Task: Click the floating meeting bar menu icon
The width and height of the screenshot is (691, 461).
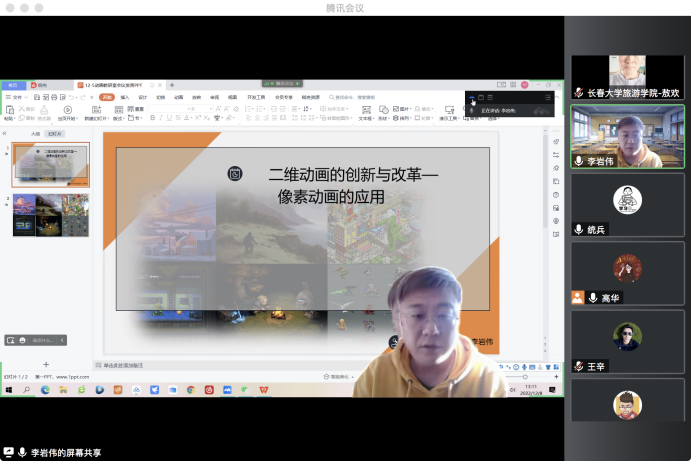Action: pos(548,97)
